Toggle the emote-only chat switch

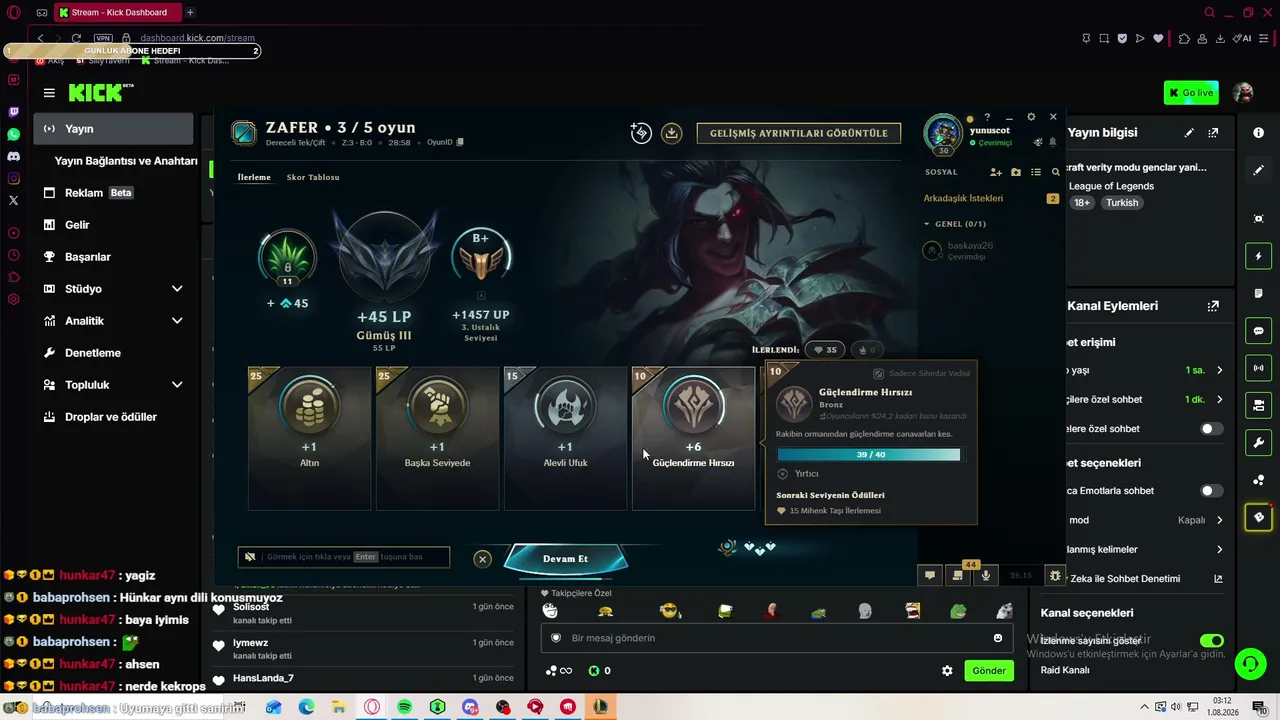point(1210,491)
